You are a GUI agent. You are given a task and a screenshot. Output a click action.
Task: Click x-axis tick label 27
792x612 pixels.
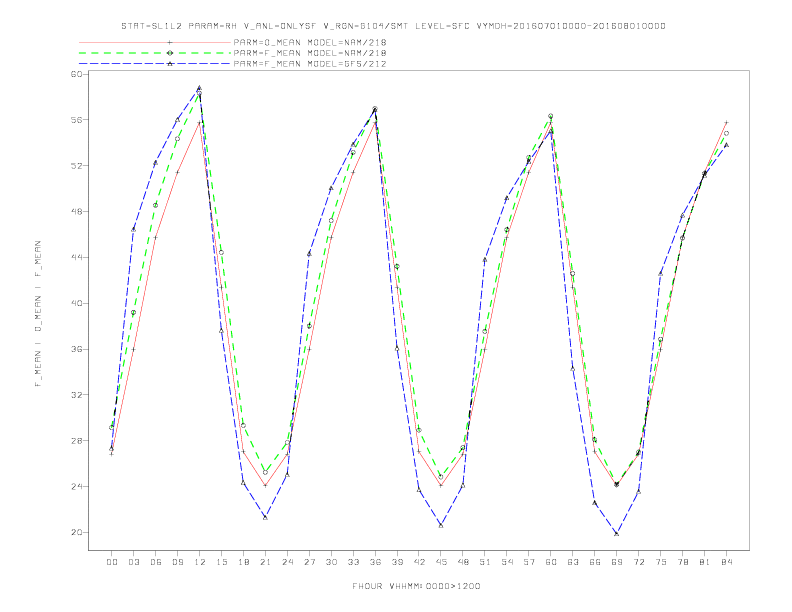click(310, 562)
